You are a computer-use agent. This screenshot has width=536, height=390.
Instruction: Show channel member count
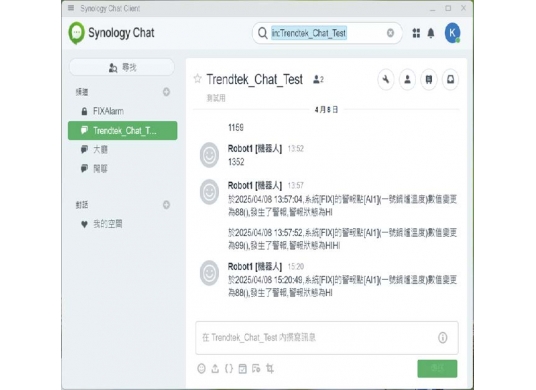pos(318,80)
